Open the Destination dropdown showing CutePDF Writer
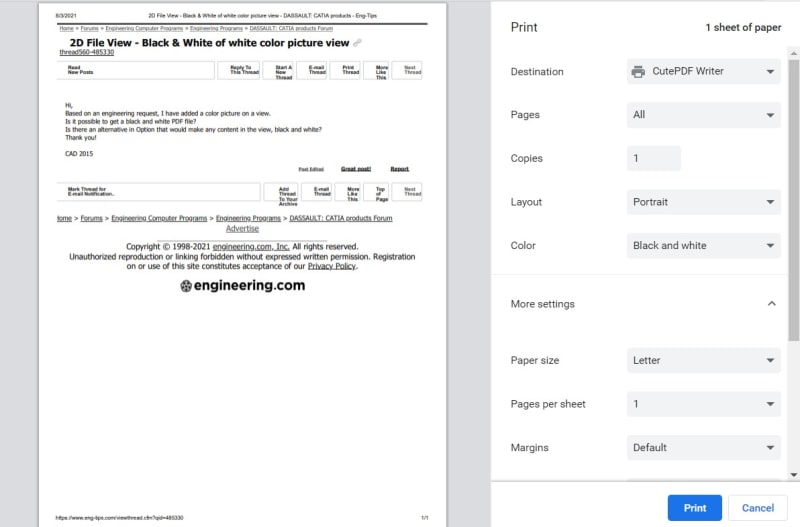800x527 pixels. pyautogui.click(x=703, y=71)
